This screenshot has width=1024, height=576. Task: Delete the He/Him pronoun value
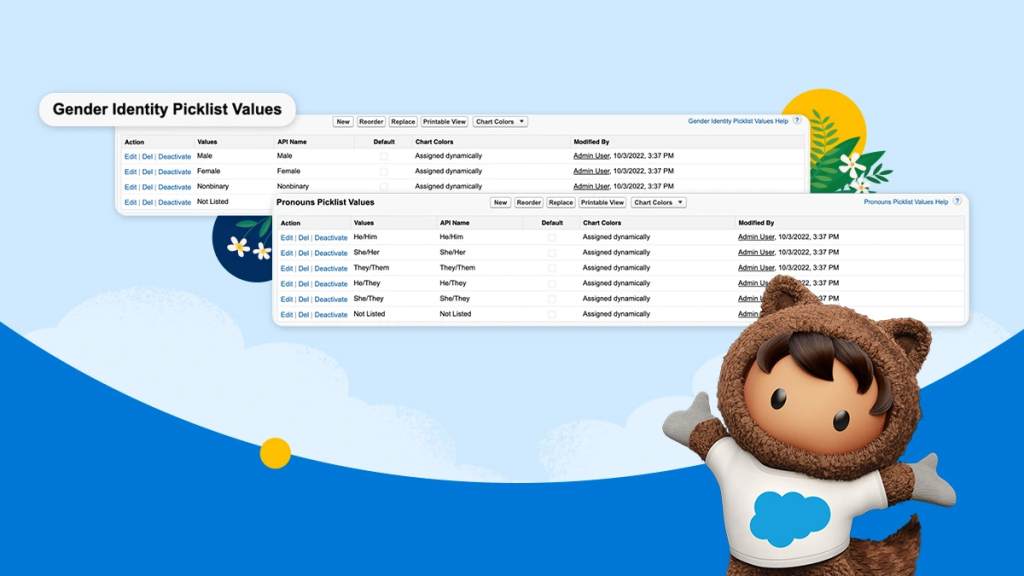click(x=304, y=238)
